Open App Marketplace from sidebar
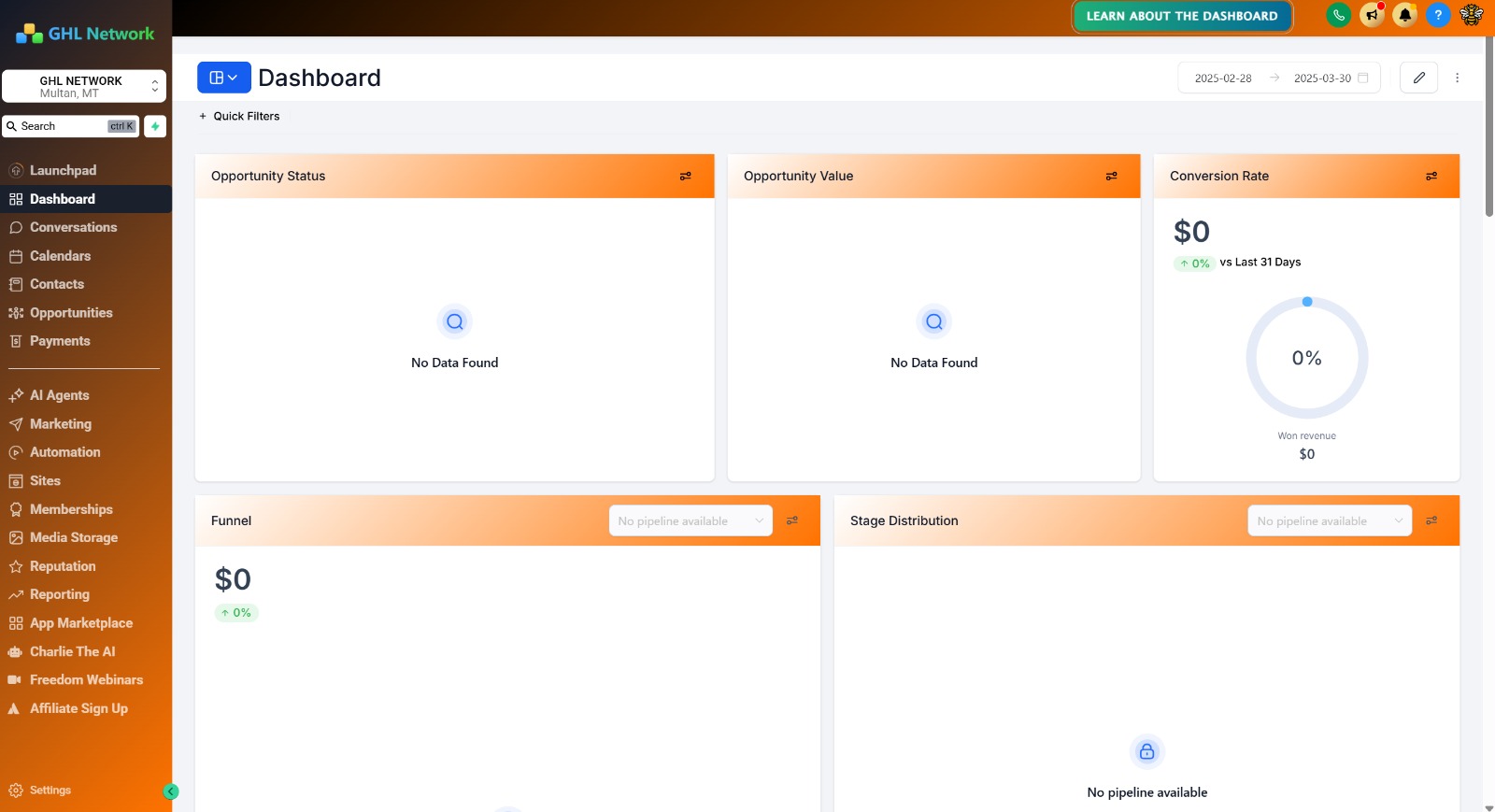 86,623
